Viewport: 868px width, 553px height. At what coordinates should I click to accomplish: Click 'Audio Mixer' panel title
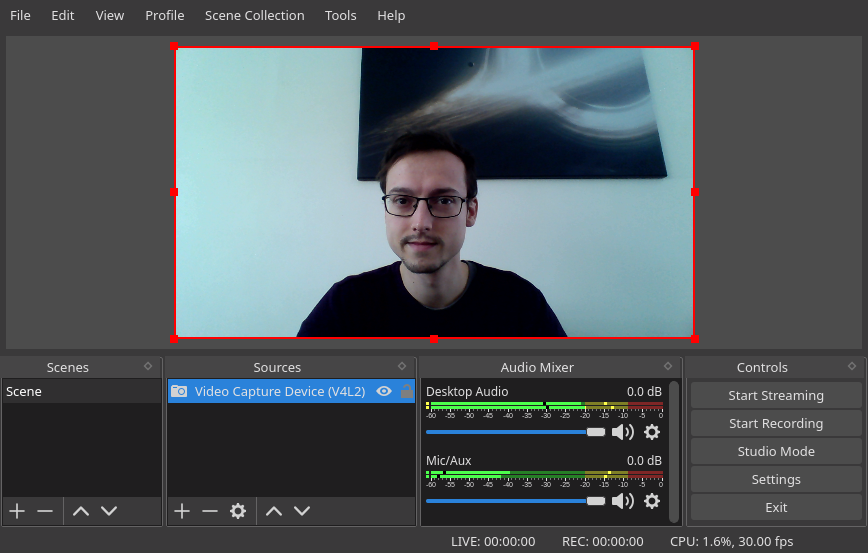[537, 367]
